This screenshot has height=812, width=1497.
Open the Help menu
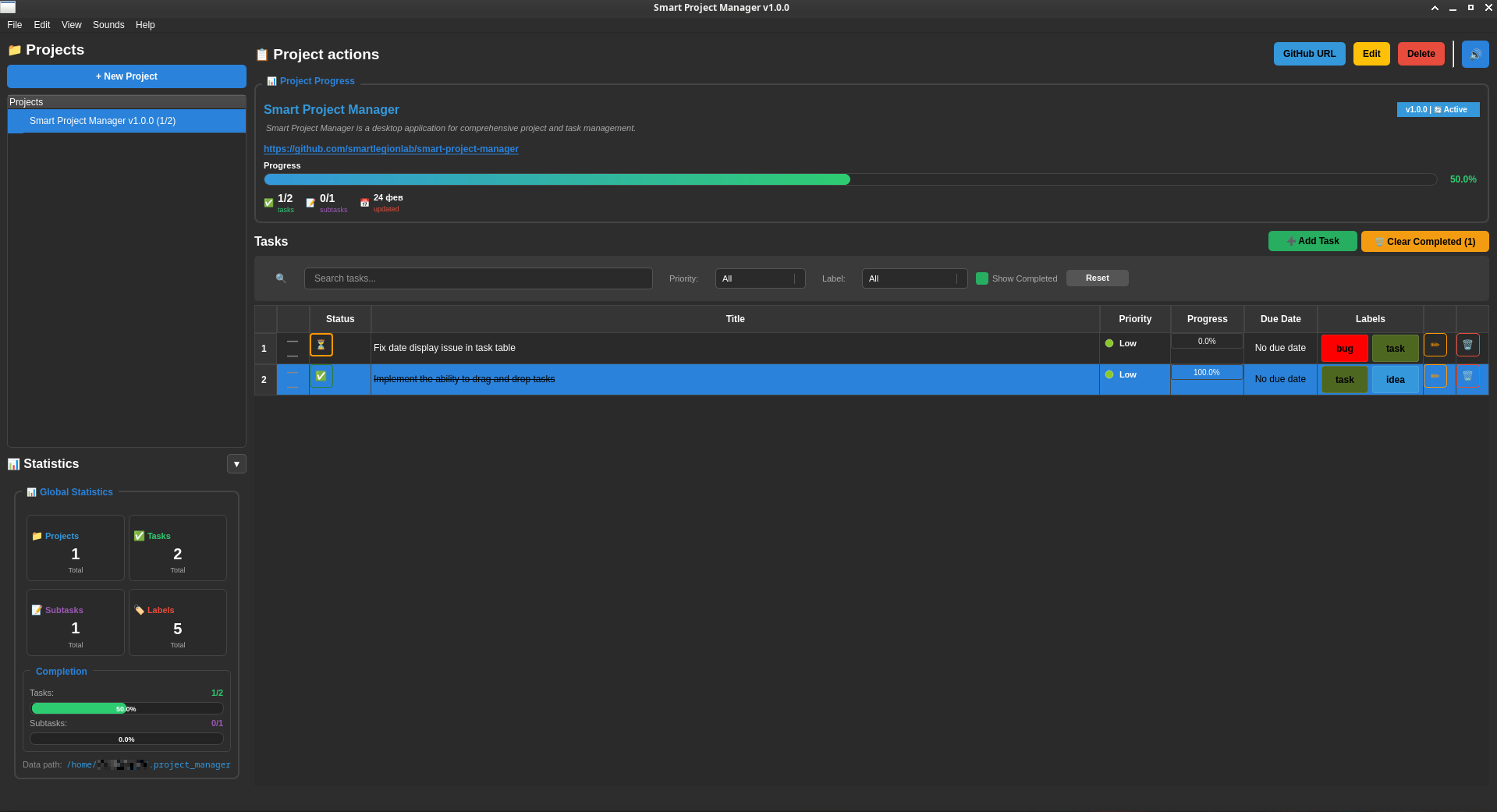coord(145,25)
